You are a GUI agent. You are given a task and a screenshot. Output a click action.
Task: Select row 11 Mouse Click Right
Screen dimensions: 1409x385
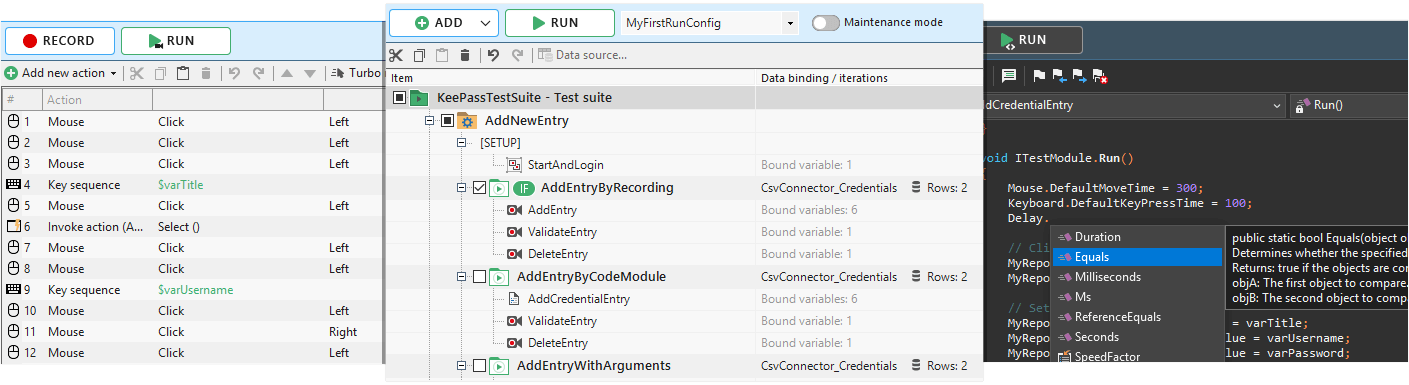pyautogui.click(x=192, y=332)
